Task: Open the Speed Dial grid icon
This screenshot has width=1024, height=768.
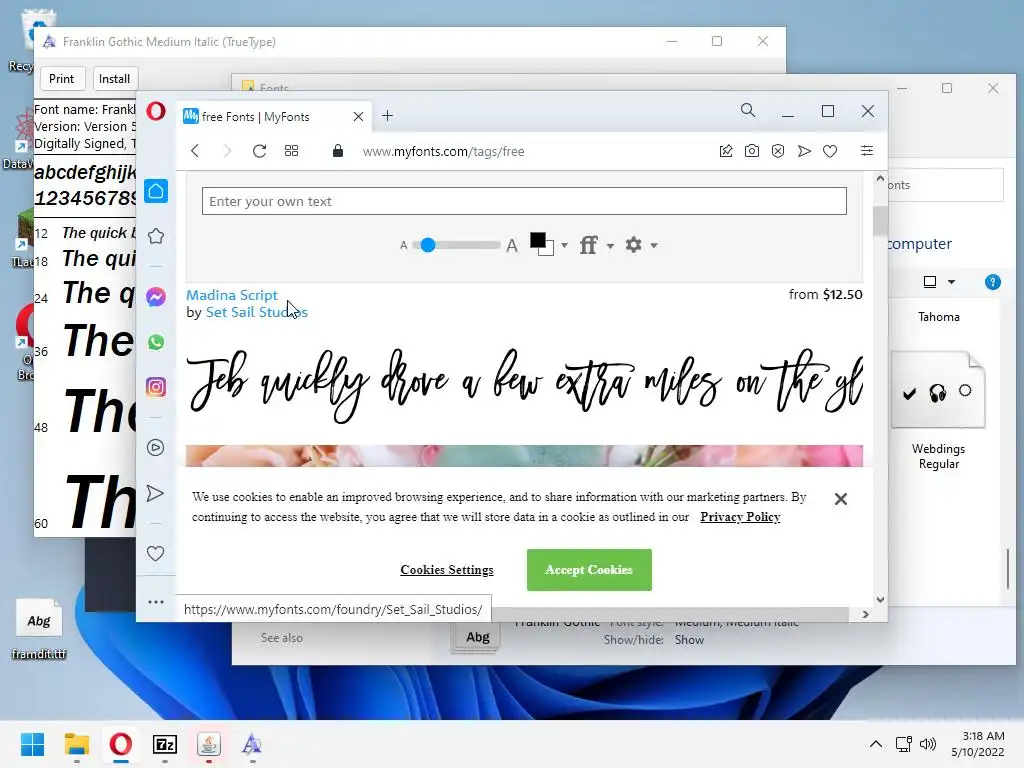Action: click(x=291, y=151)
